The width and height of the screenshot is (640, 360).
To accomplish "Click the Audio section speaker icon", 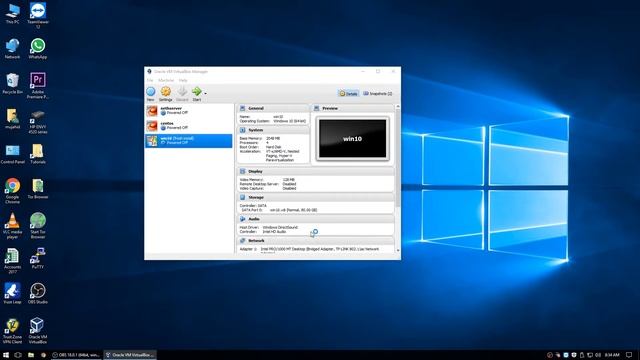I will click(x=242, y=219).
